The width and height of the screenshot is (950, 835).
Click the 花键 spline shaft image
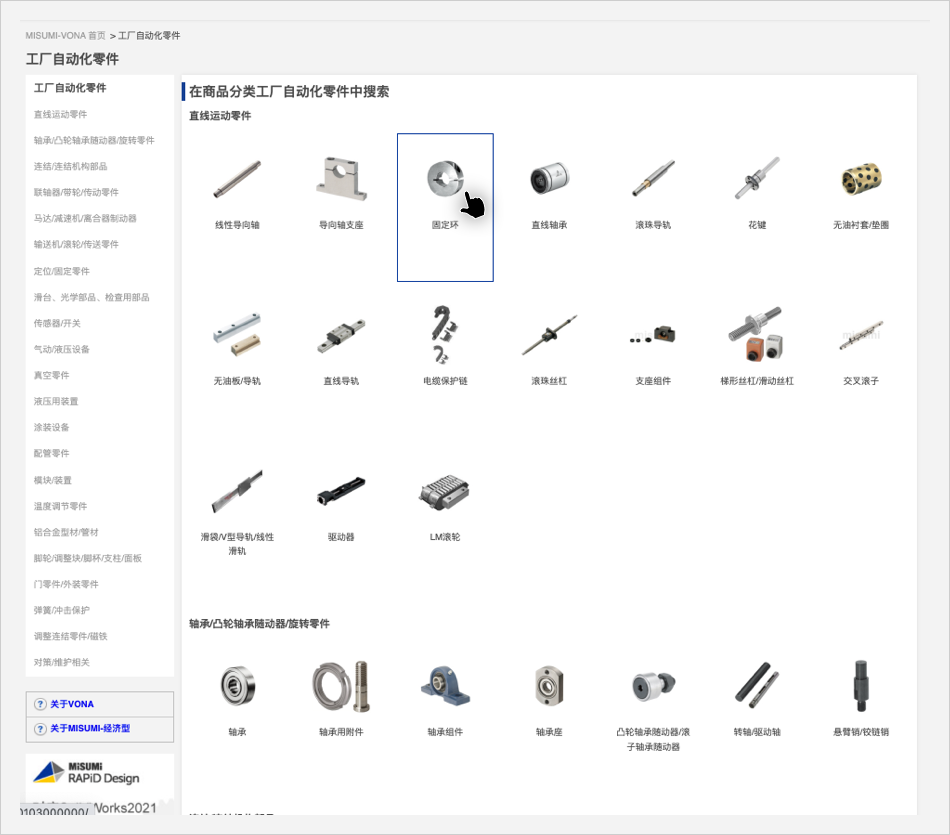[x=757, y=180]
